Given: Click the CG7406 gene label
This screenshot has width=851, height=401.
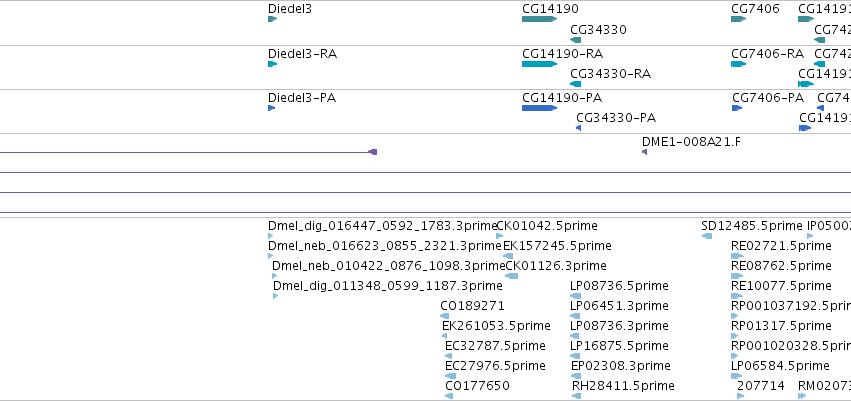Looking at the screenshot, I should click(x=755, y=9).
